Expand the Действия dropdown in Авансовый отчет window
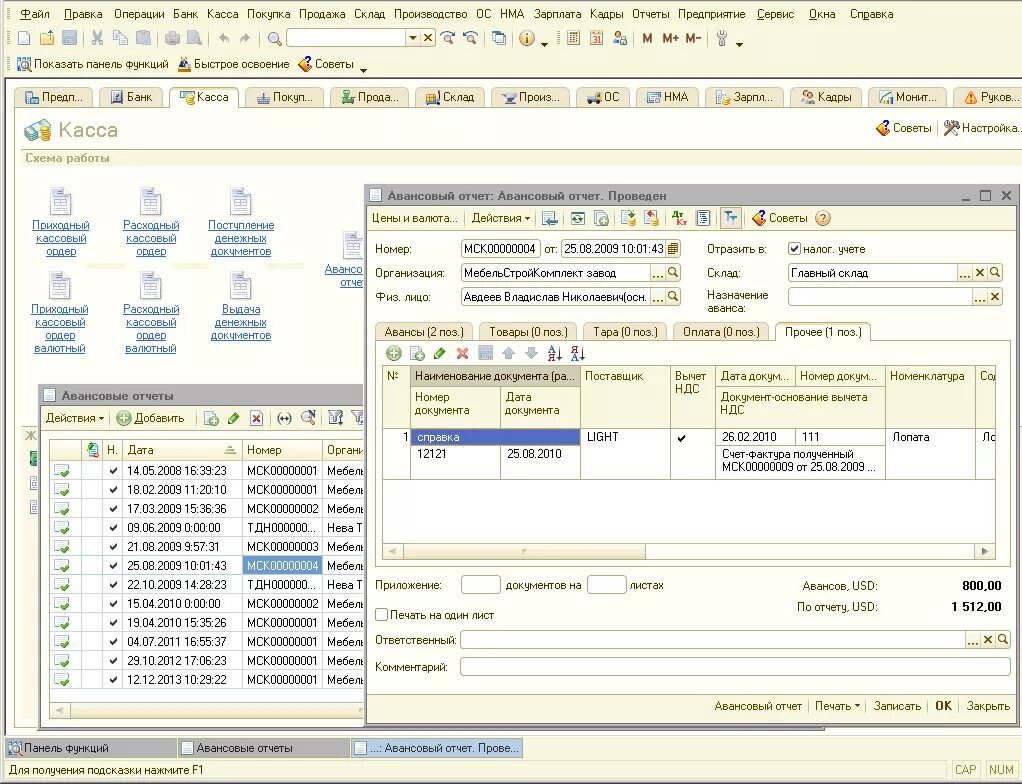Image resolution: width=1022 pixels, height=784 pixels. click(501, 218)
